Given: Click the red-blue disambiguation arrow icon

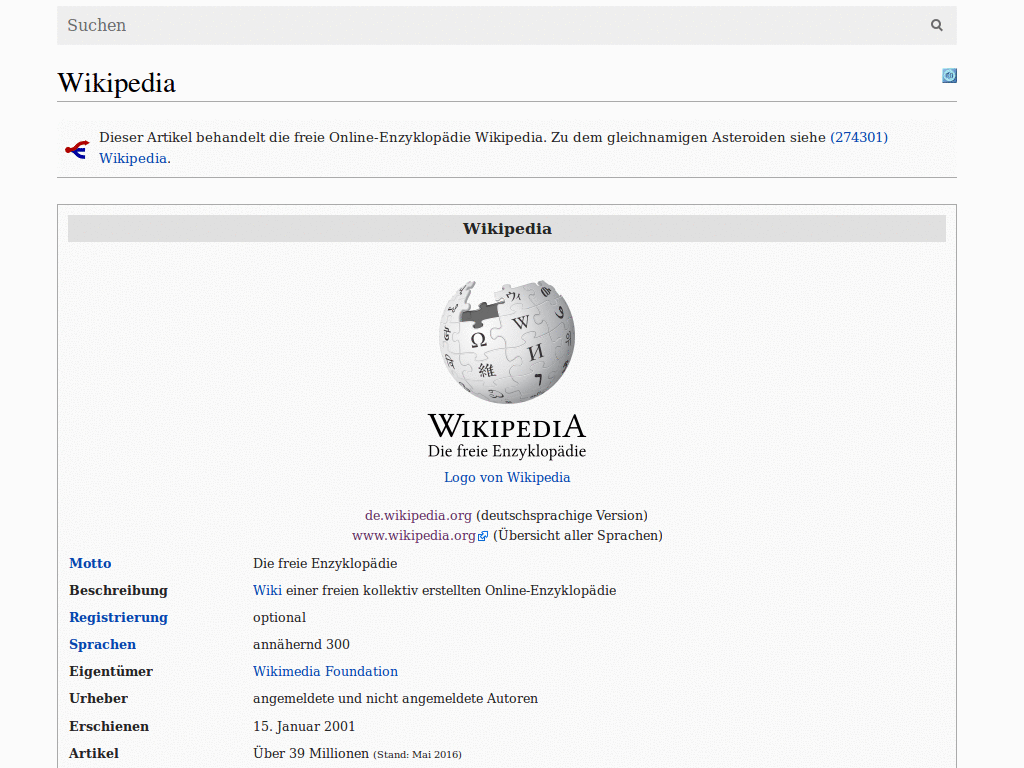Looking at the screenshot, I should click(x=77, y=150).
